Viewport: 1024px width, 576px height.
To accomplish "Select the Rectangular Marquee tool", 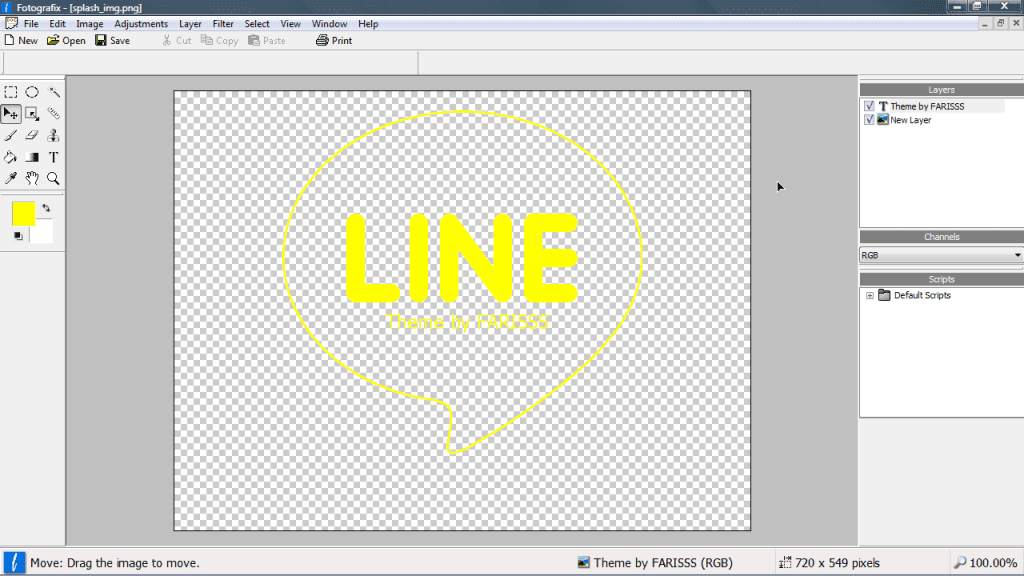I will pyautogui.click(x=10, y=93).
